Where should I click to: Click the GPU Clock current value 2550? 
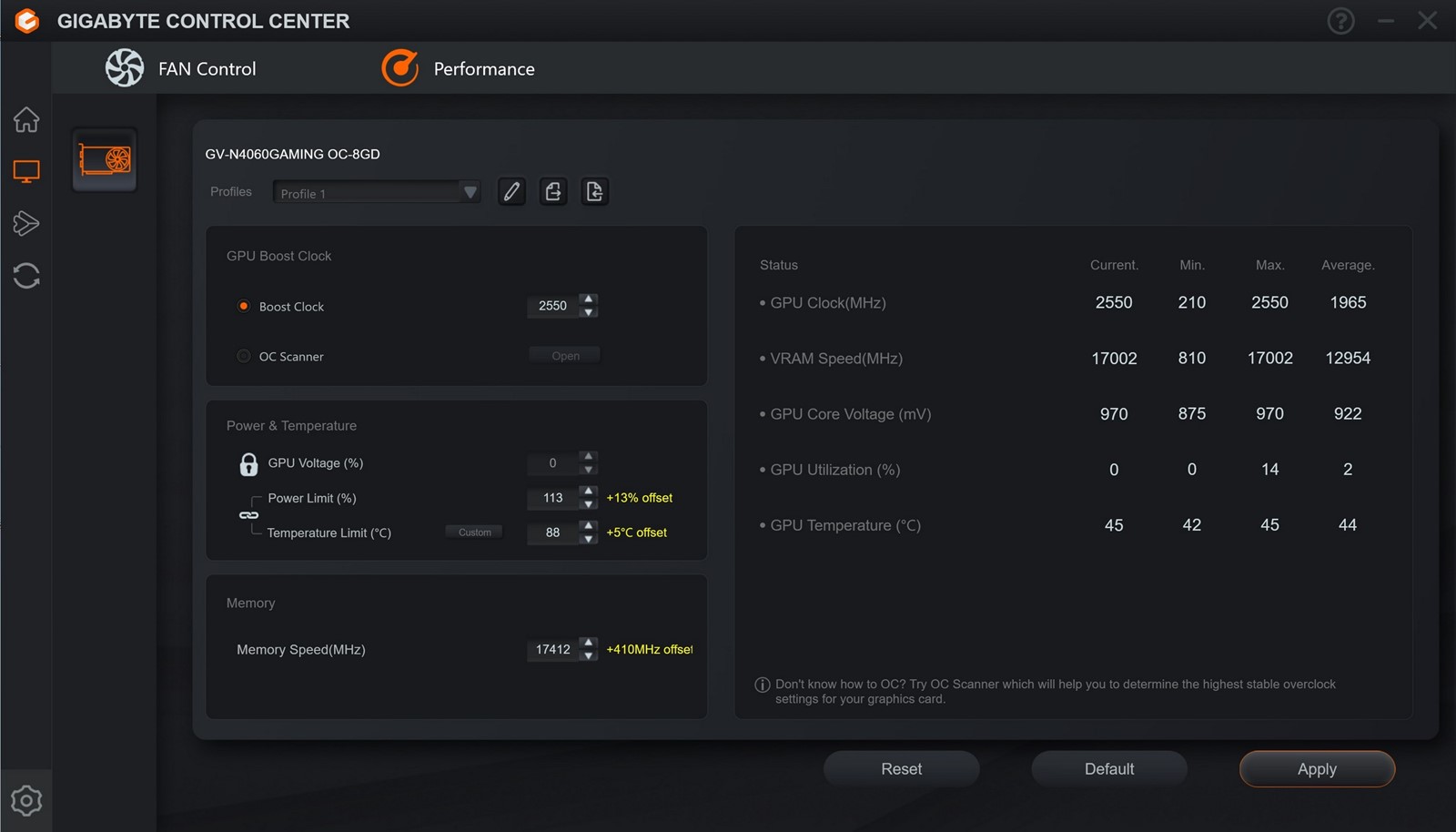pyautogui.click(x=1114, y=302)
